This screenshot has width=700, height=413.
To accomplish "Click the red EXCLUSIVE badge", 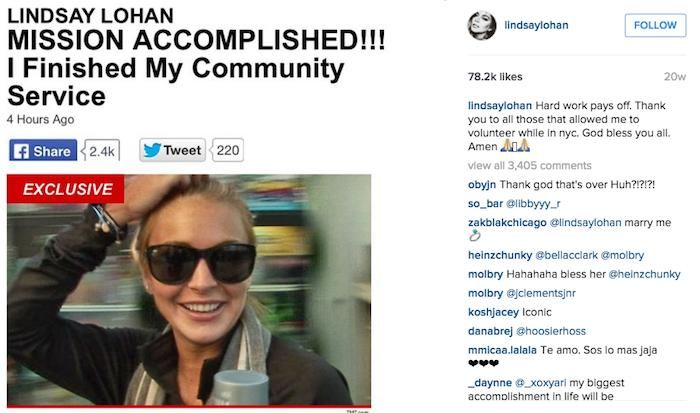I will coord(66,189).
